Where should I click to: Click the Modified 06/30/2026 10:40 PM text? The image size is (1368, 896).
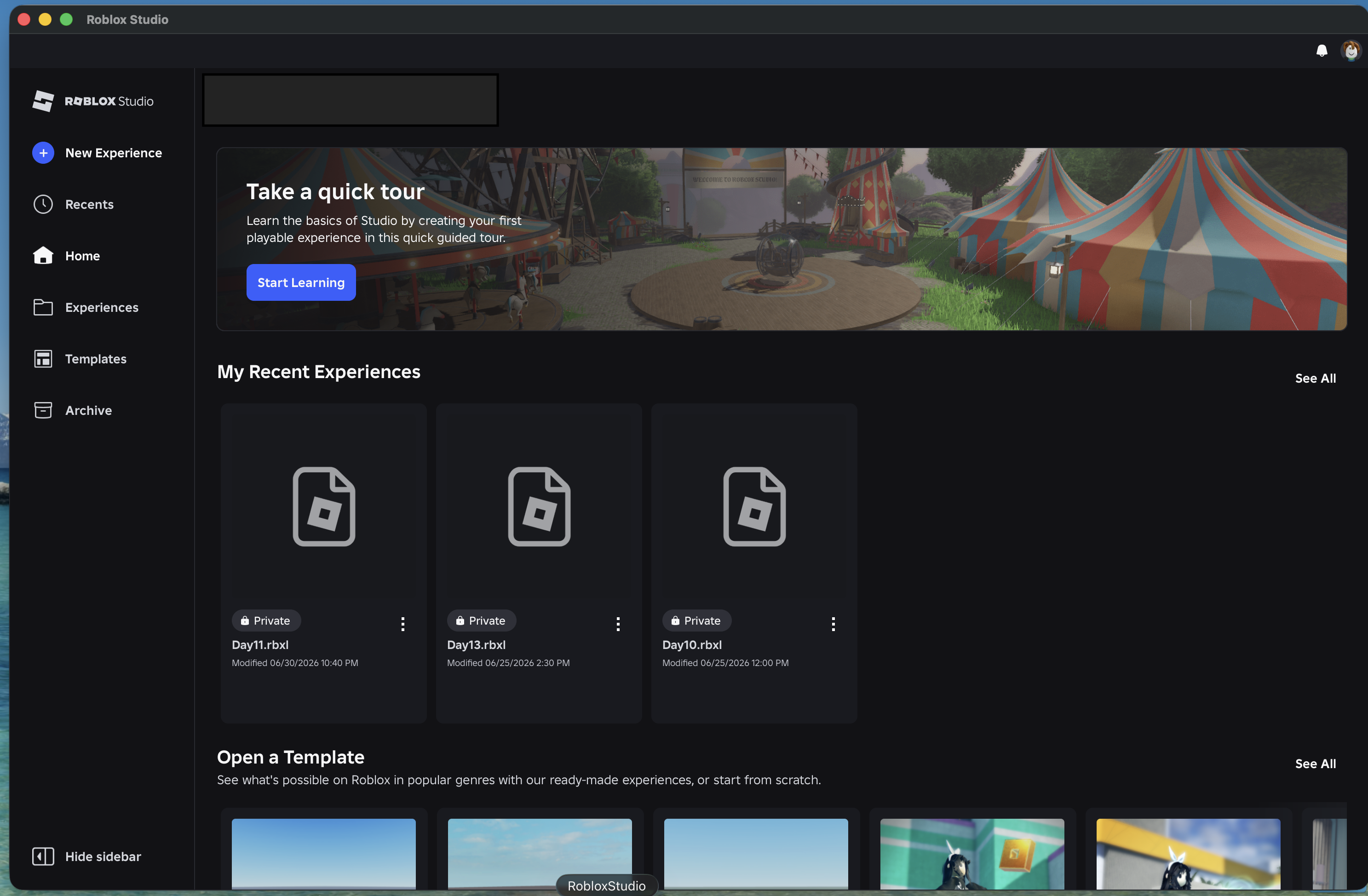pos(295,663)
